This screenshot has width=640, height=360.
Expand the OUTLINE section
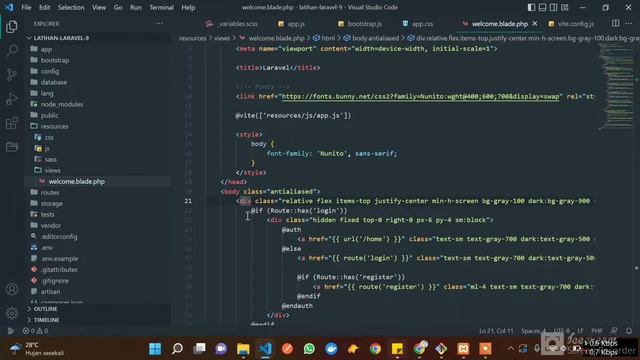(x=45, y=309)
